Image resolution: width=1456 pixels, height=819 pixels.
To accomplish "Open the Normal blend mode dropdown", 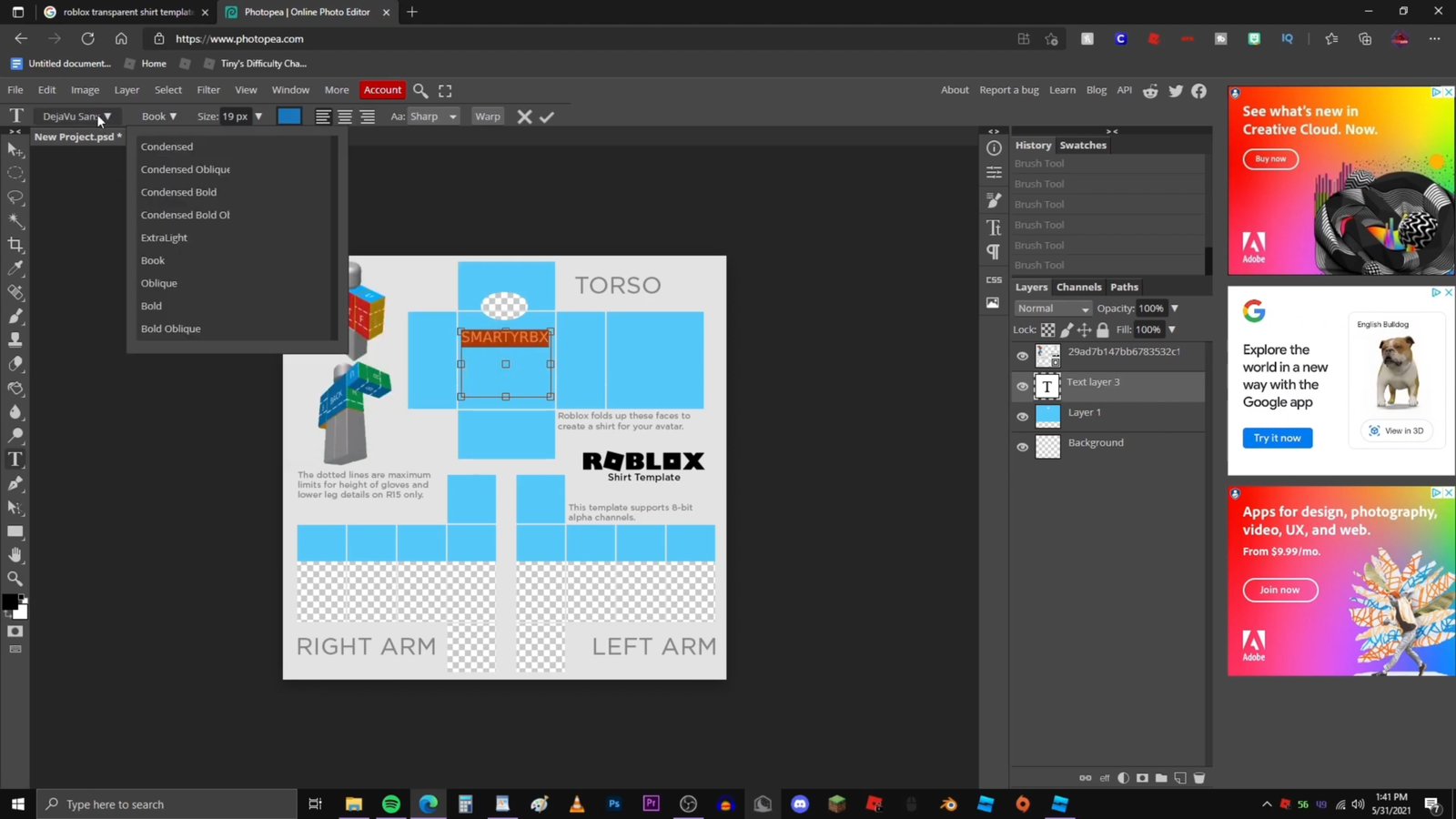I will (1051, 308).
